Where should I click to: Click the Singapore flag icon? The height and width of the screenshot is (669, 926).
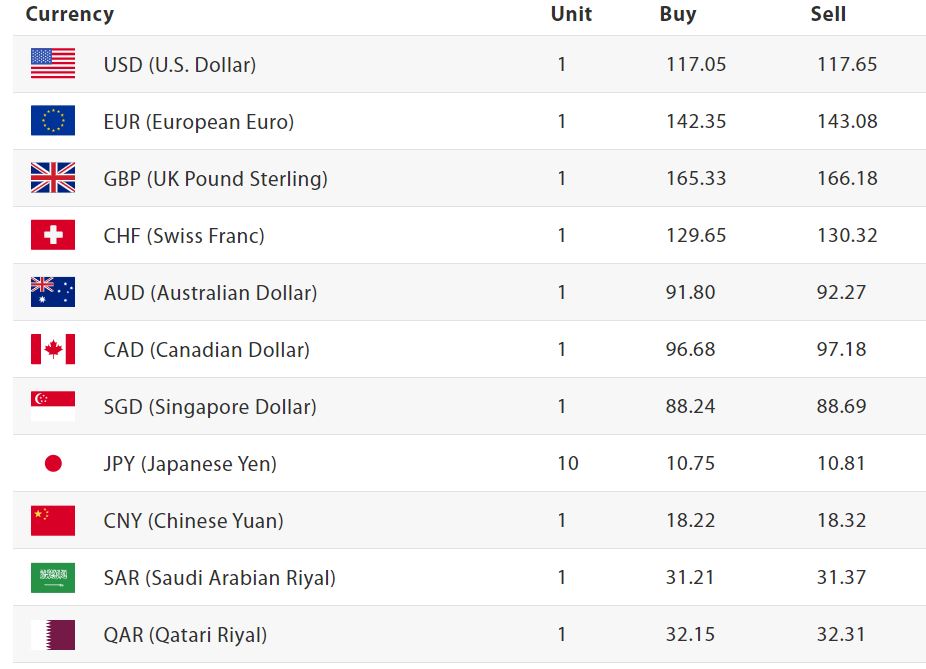(53, 406)
